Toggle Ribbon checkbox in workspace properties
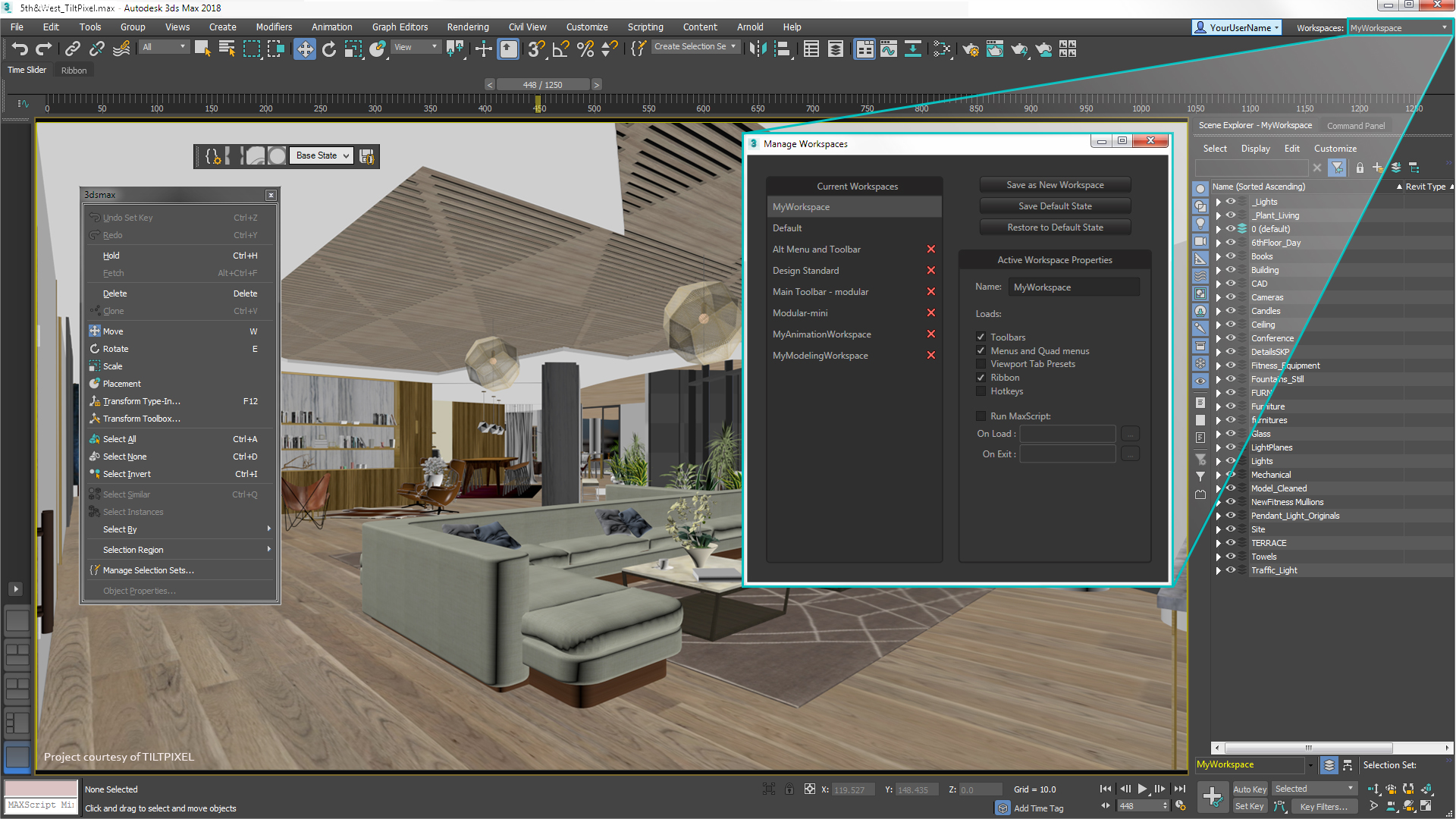The image size is (1456, 819). pos(981,377)
